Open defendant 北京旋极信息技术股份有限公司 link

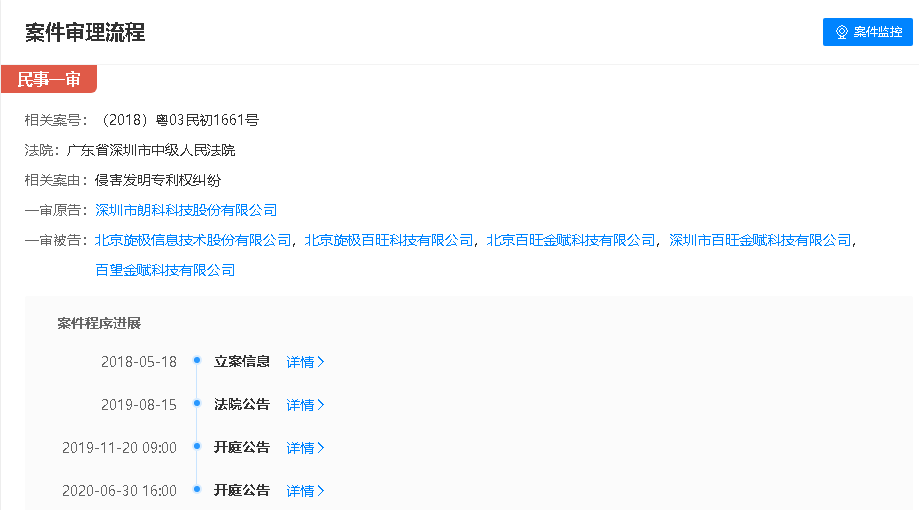click(193, 240)
